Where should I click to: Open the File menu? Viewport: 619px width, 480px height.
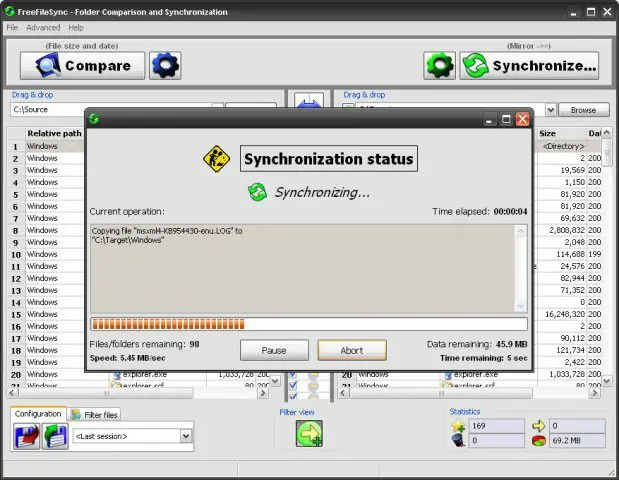pyautogui.click(x=12, y=28)
